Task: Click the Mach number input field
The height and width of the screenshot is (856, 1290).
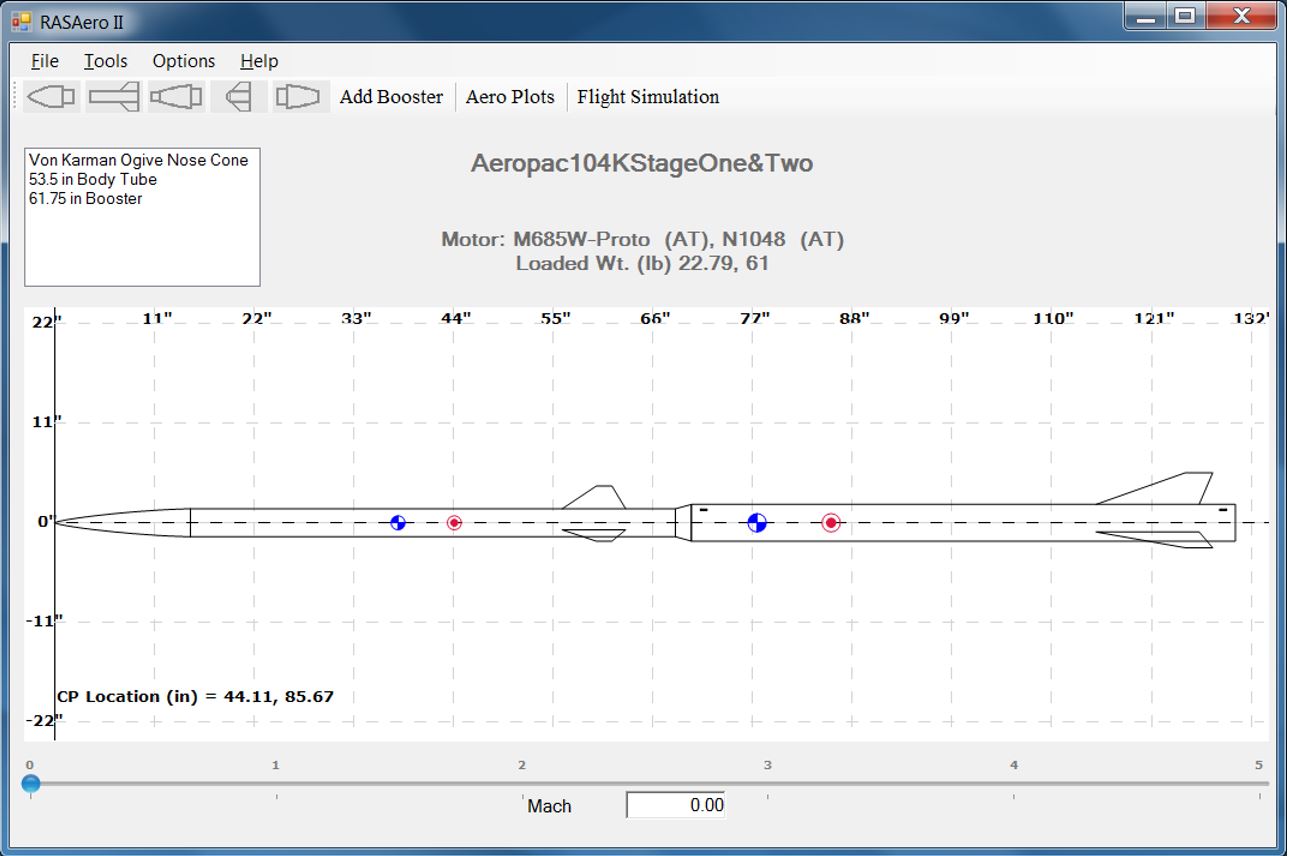Action: [x=676, y=805]
